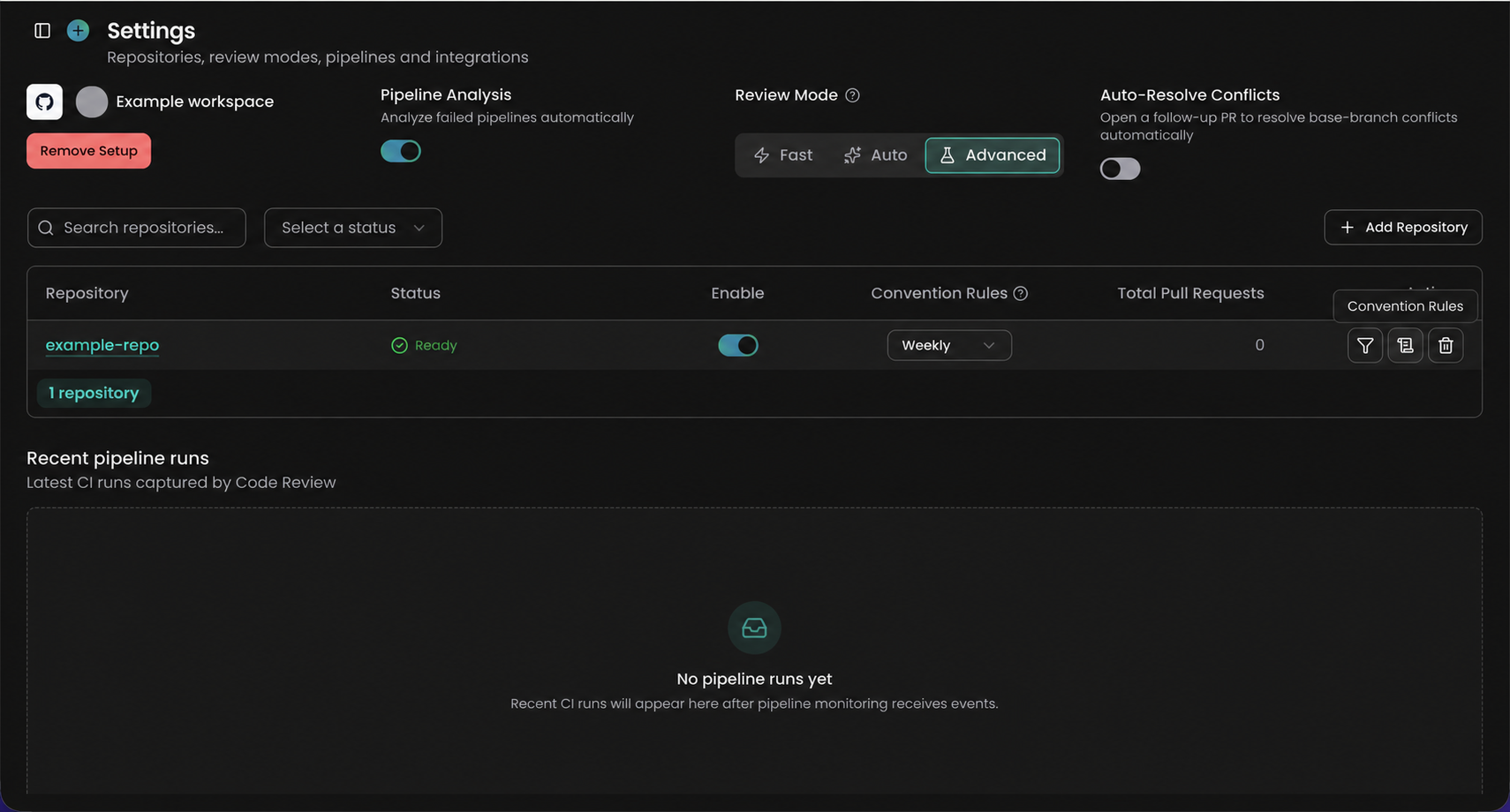Viewport: 1510px width, 812px height.
Task: Click the Recent pipeline runs heading
Action: point(117,458)
